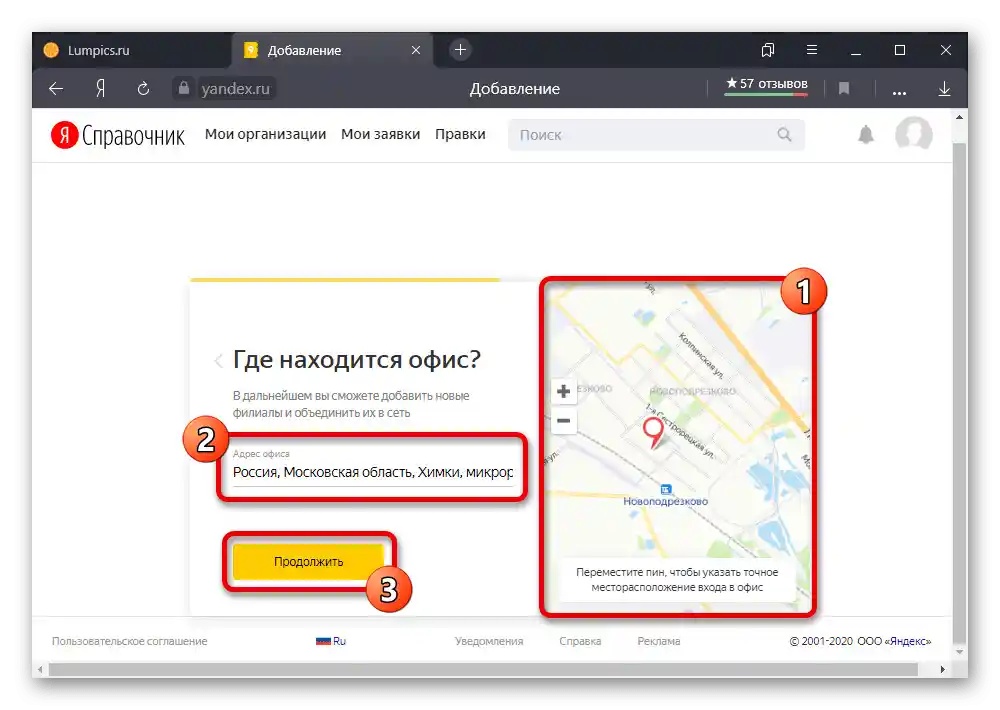Open notifications via the bell icon

click(868, 134)
